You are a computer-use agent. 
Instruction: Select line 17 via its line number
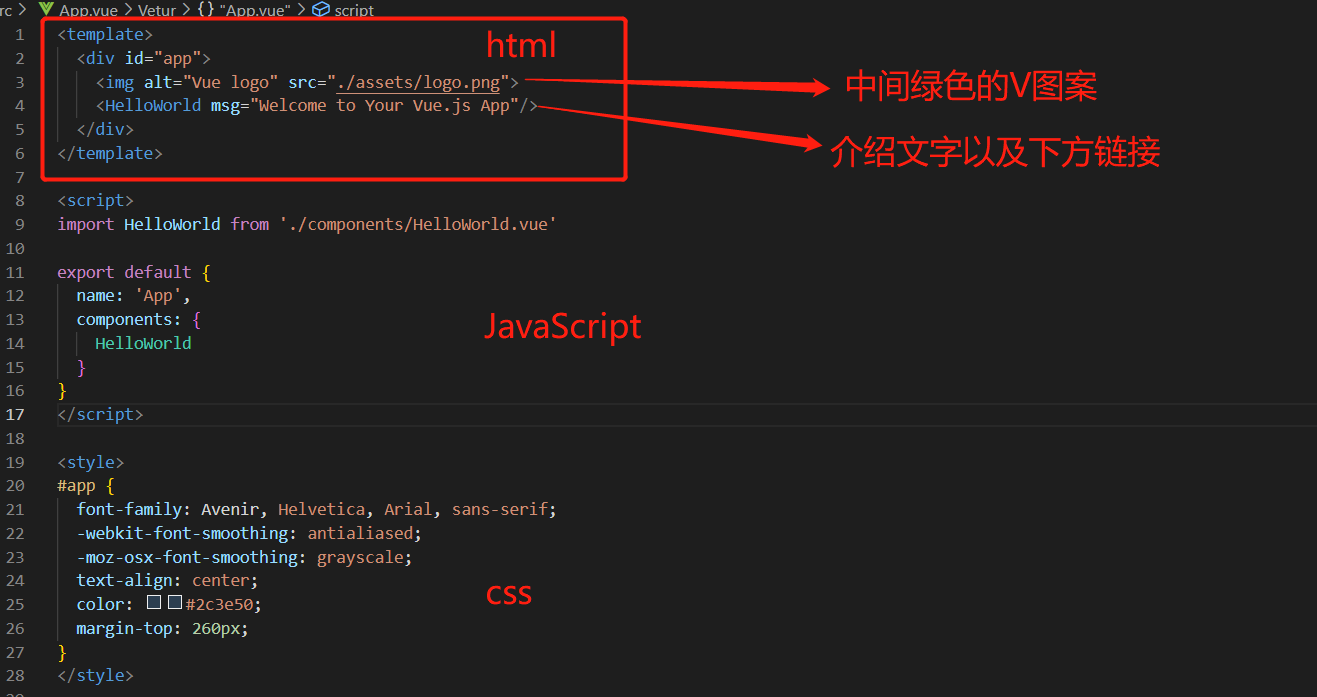[15, 414]
